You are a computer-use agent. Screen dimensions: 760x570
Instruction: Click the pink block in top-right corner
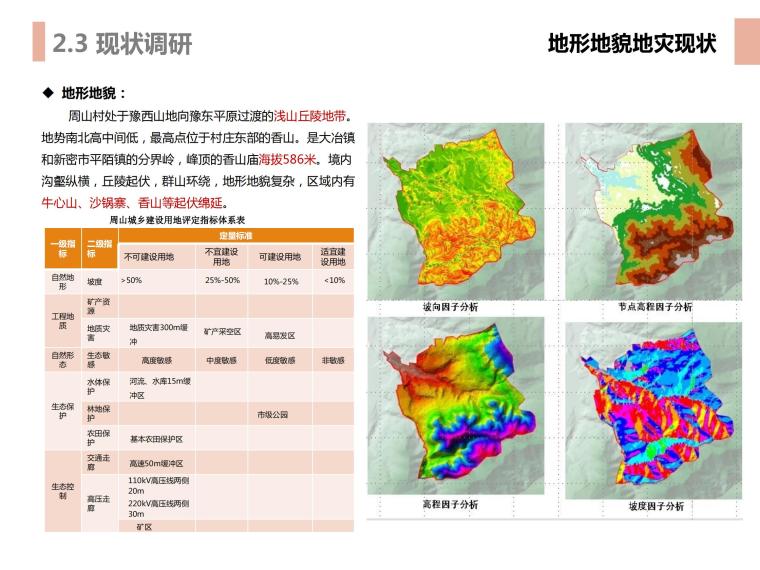coord(747,41)
